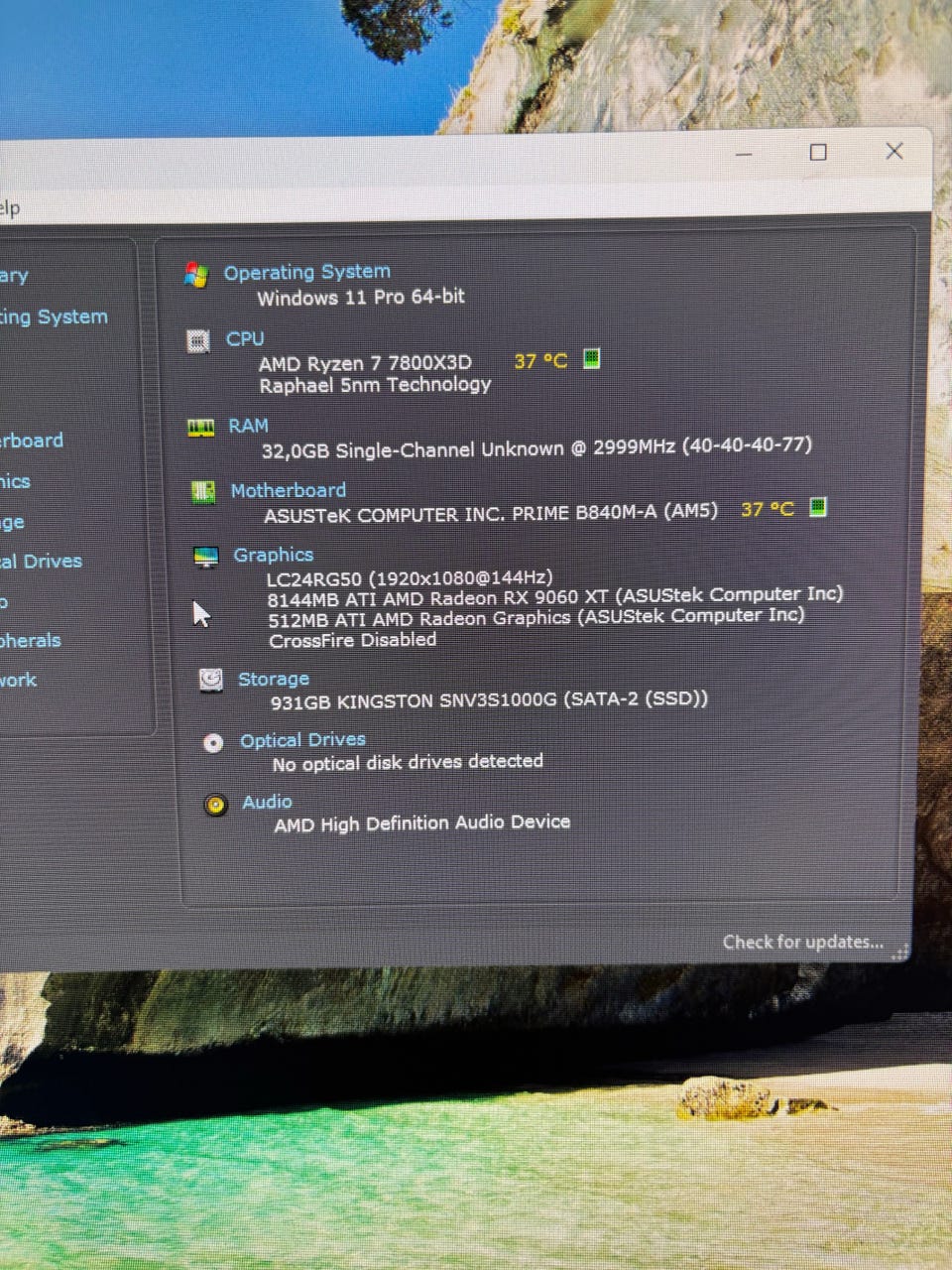Minimize the Speccy window
The width and height of the screenshot is (952, 1270).
(x=745, y=154)
